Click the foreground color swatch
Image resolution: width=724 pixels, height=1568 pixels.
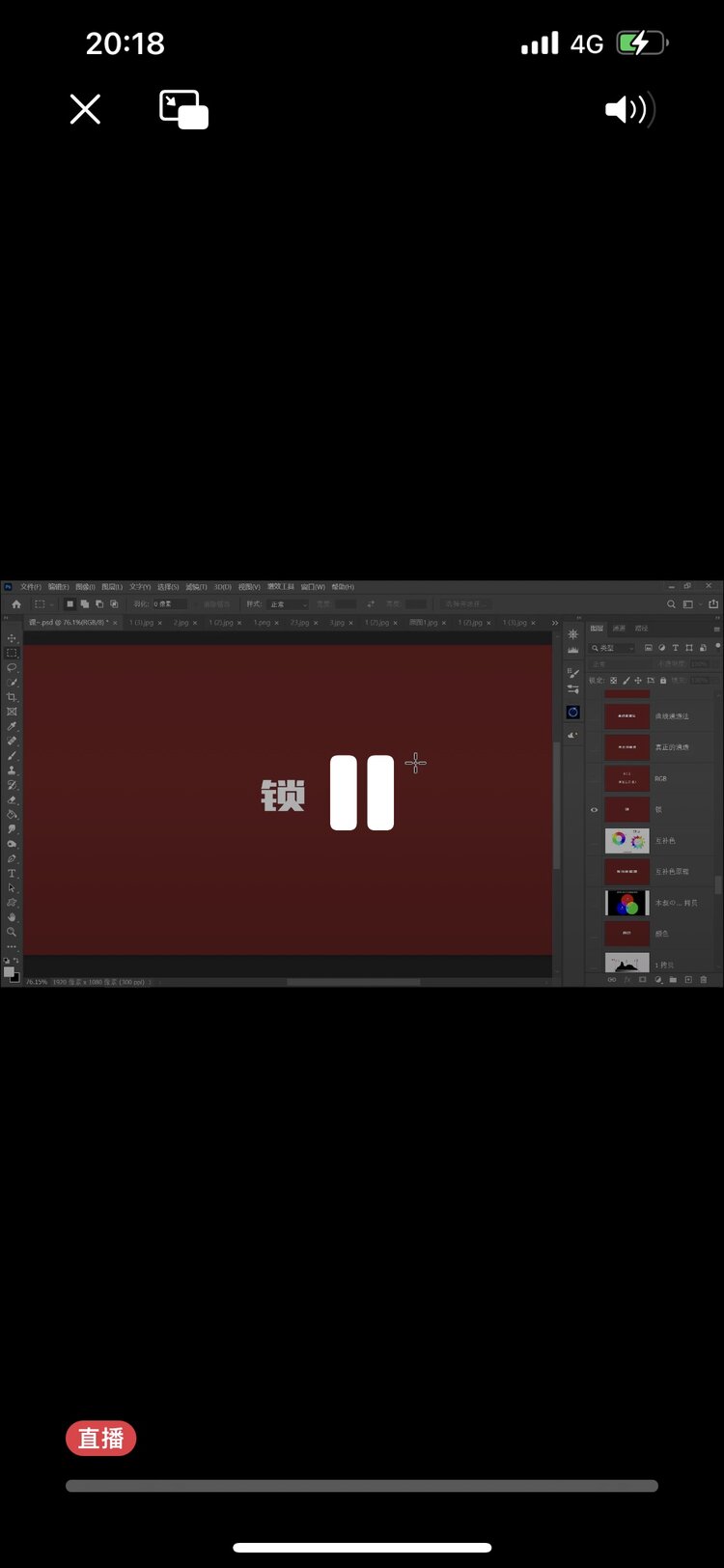9,970
